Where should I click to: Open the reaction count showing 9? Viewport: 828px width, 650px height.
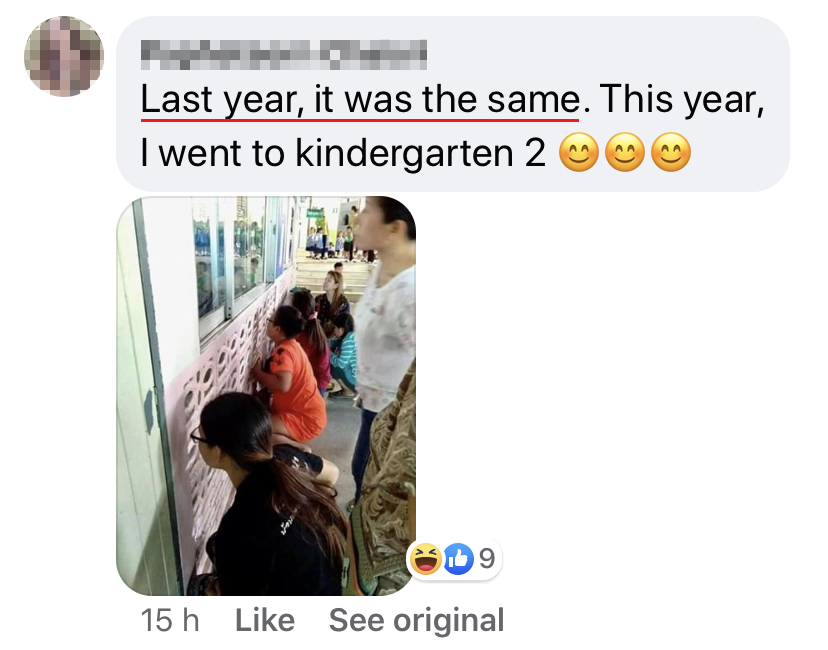pyautogui.click(x=487, y=559)
